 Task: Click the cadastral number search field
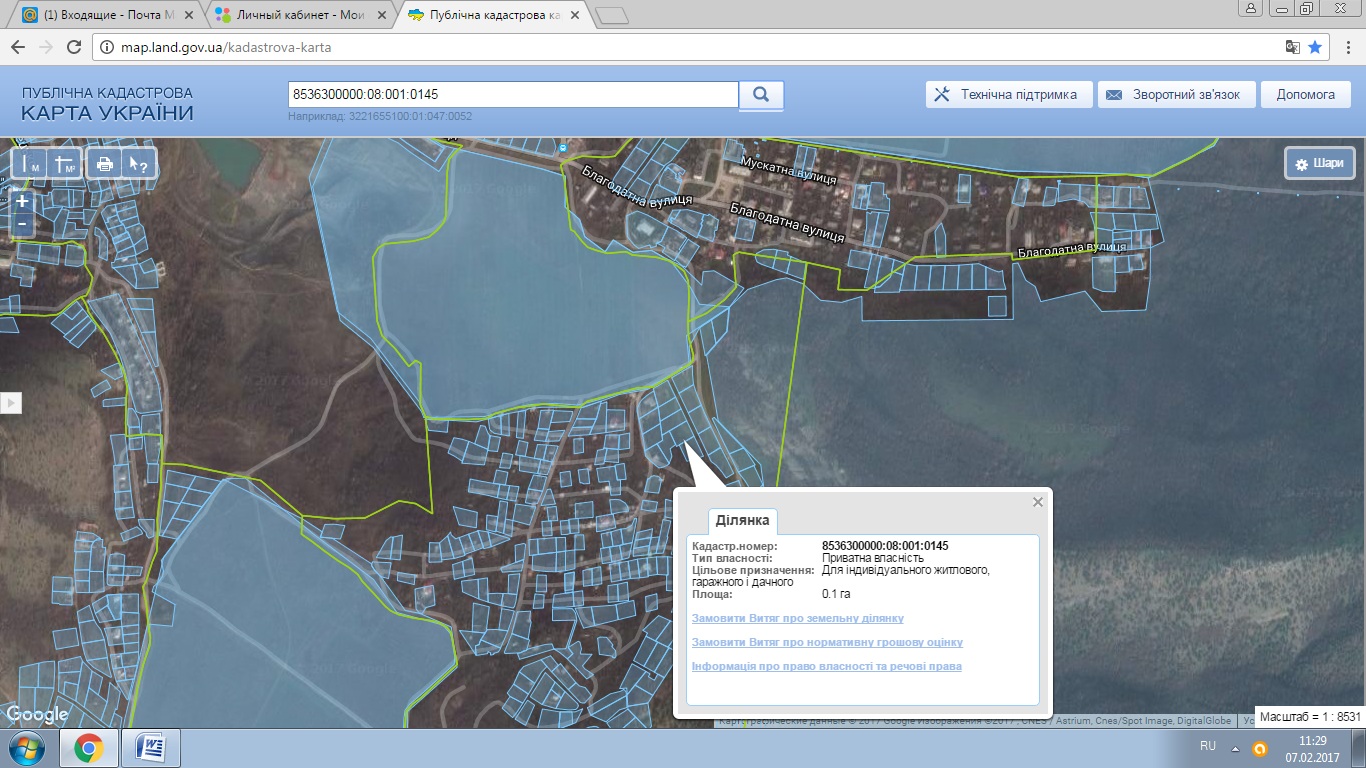(x=512, y=95)
